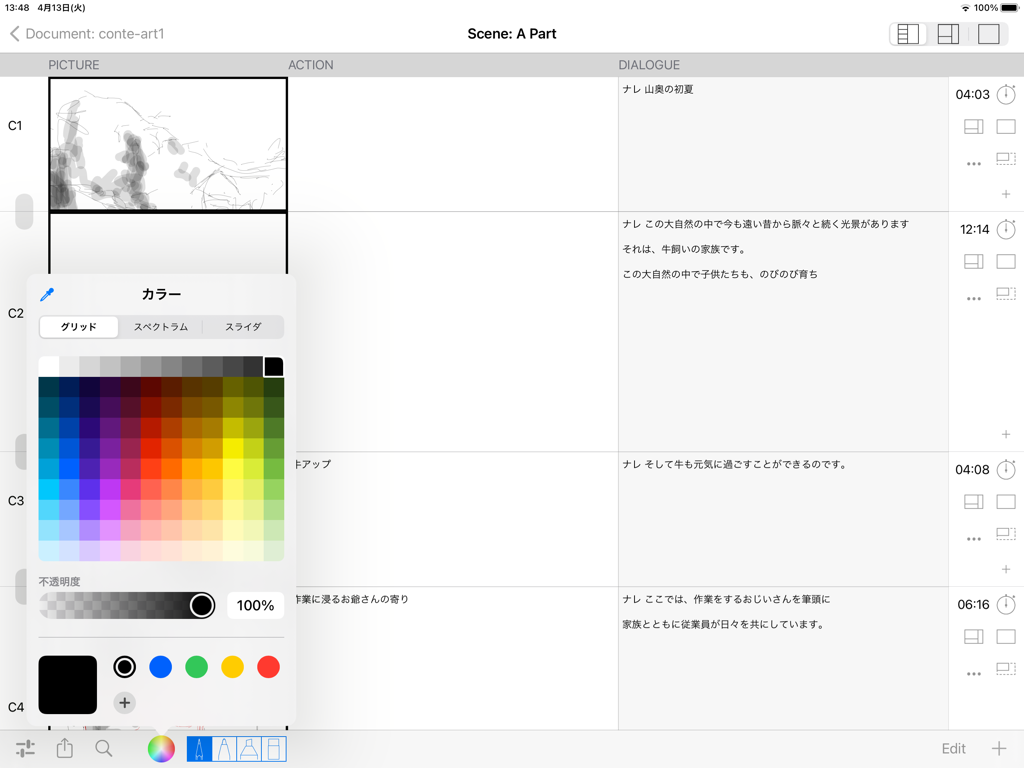
Task: Select the Highlighter tool
Action: [x=247, y=748]
